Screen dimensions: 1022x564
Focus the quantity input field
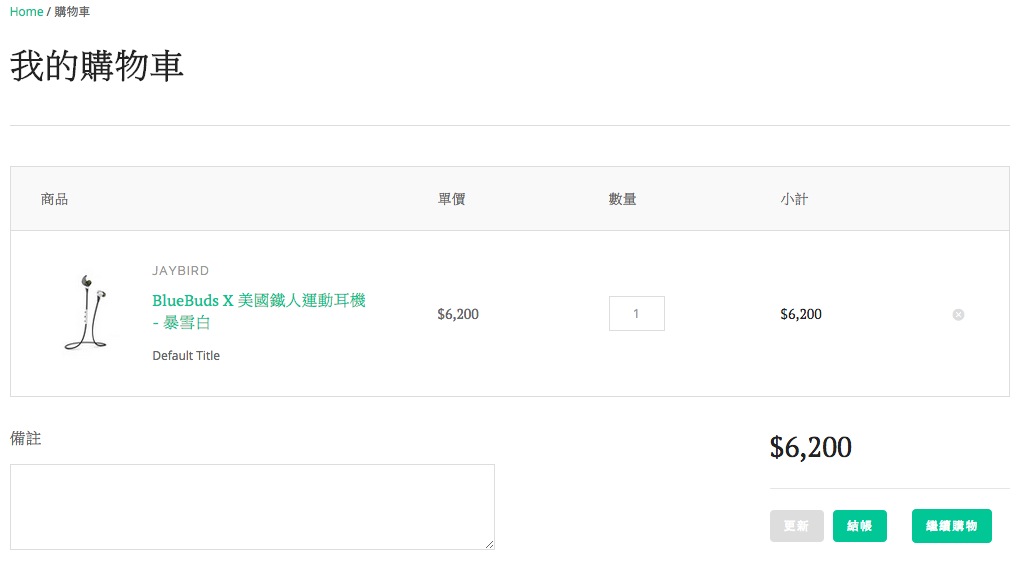tap(637, 314)
